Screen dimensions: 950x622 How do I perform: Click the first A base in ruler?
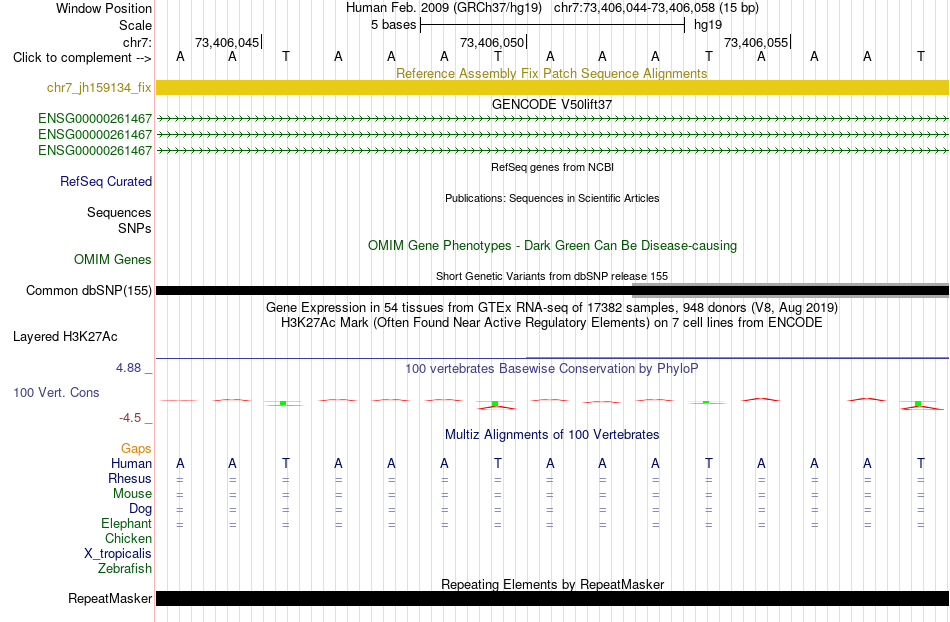180,56
